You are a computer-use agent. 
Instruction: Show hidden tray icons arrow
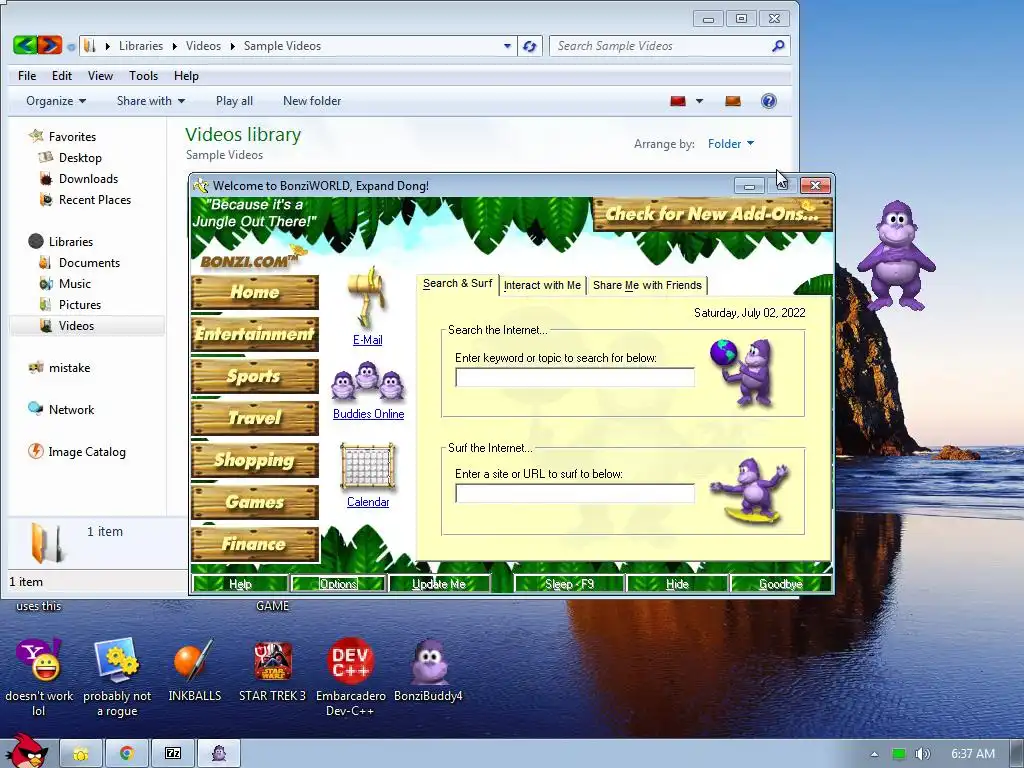pyautogui.click(x=874, y=754)
